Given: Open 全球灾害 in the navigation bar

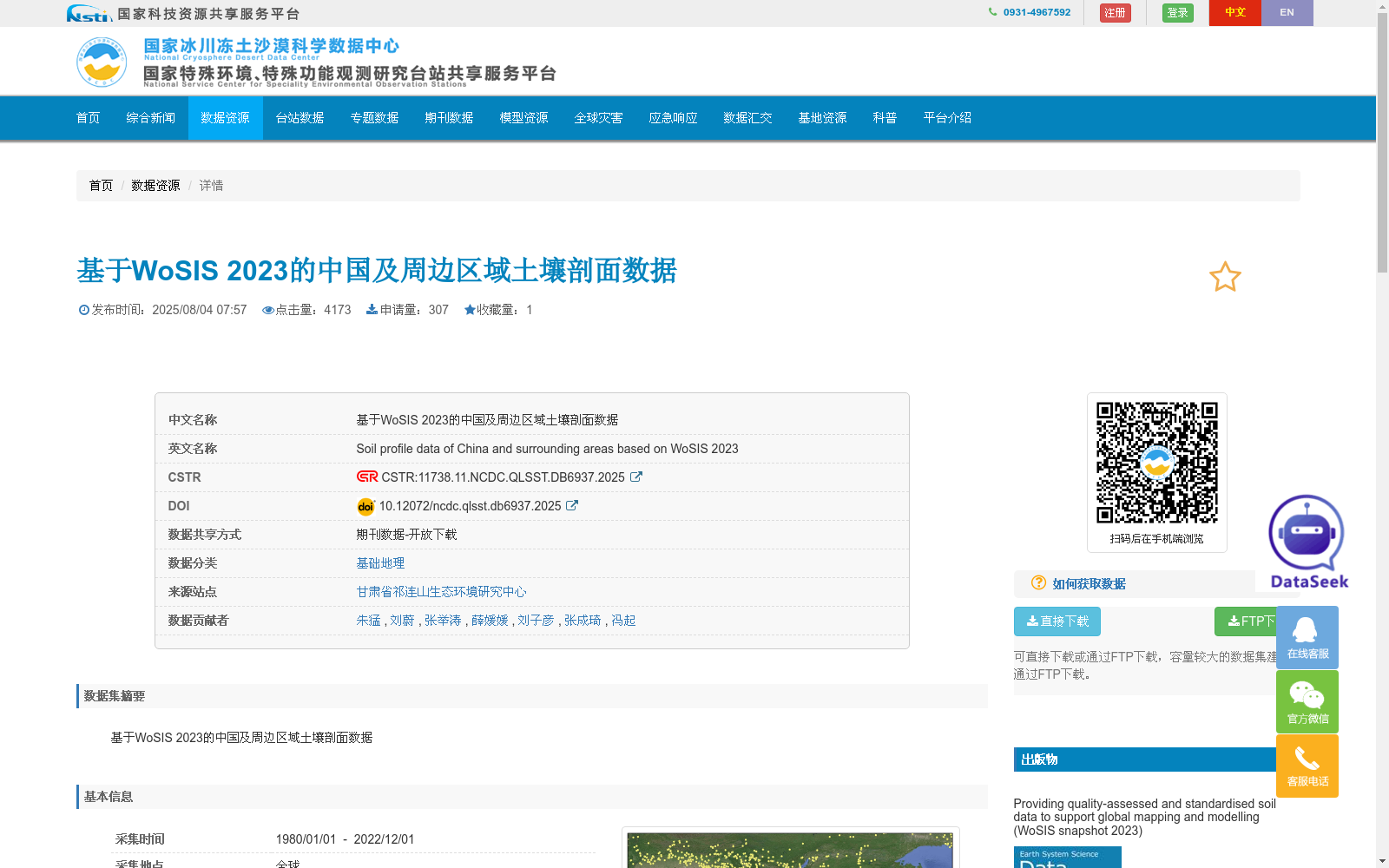Looking at the screenshot, I should (598, 118).
